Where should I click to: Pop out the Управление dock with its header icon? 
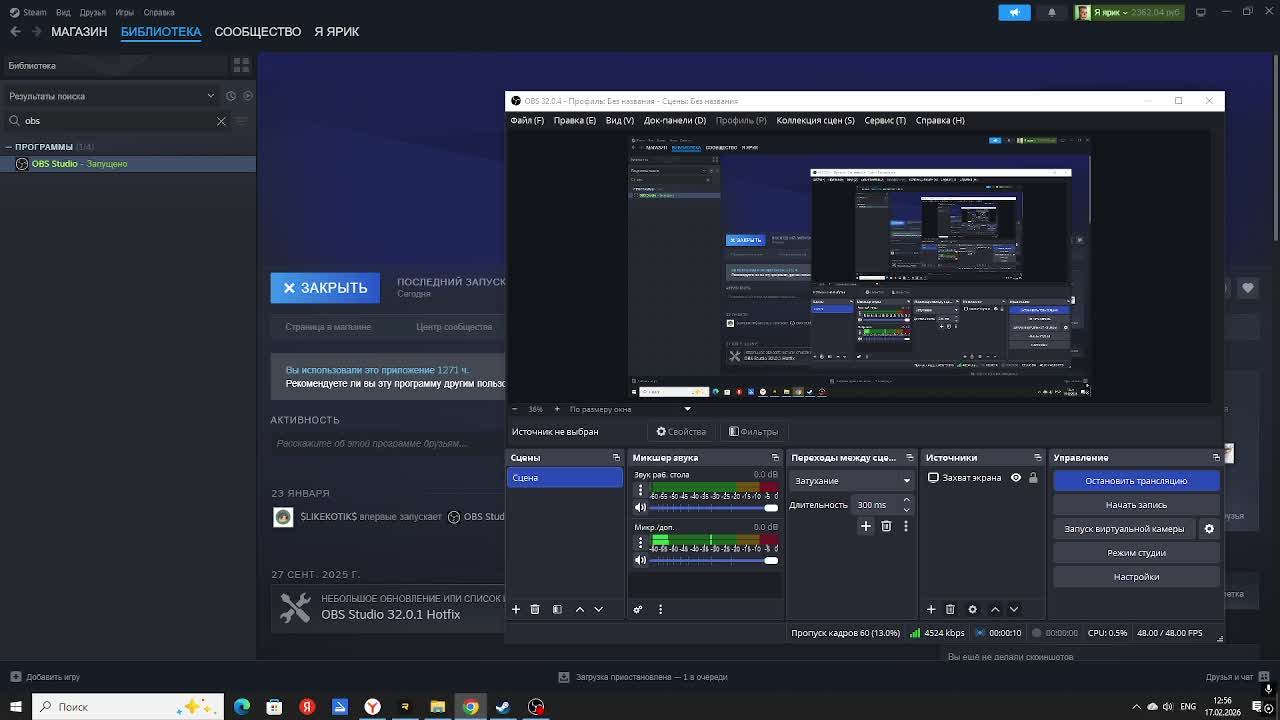[x=1216, y=458]
